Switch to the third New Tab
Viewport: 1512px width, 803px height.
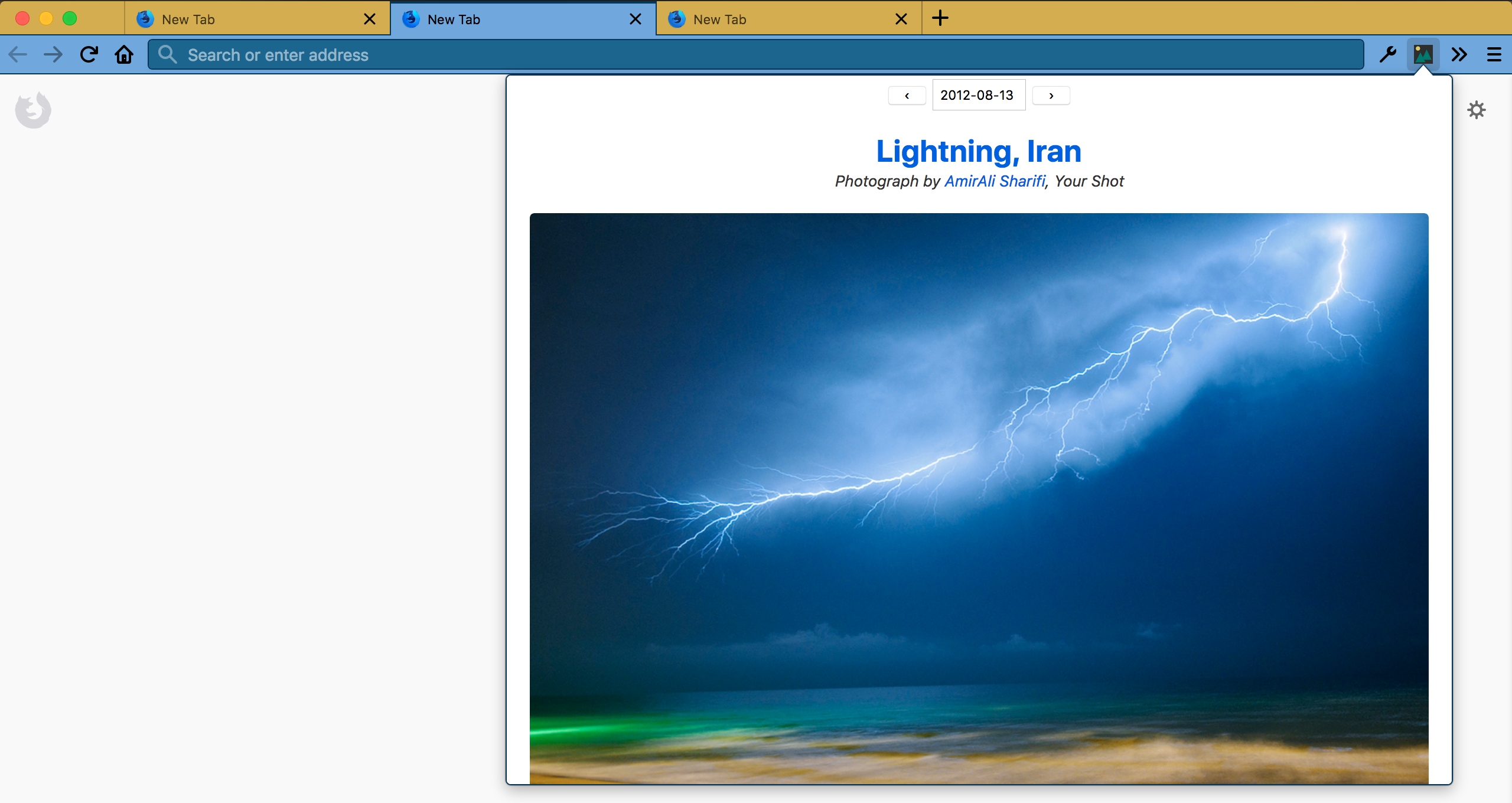[x=780, y=19]
